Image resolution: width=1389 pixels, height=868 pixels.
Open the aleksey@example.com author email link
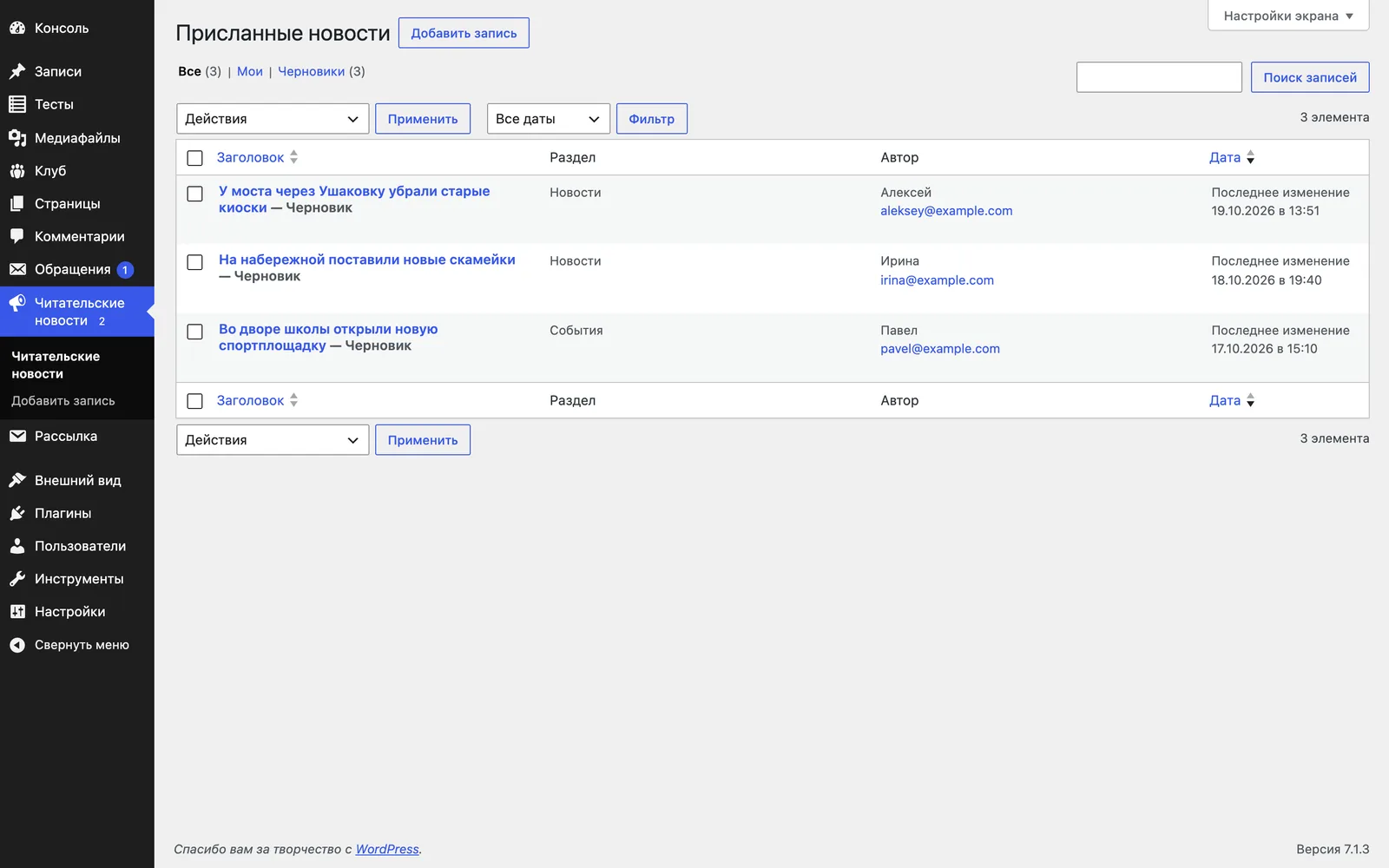[946, 211]
